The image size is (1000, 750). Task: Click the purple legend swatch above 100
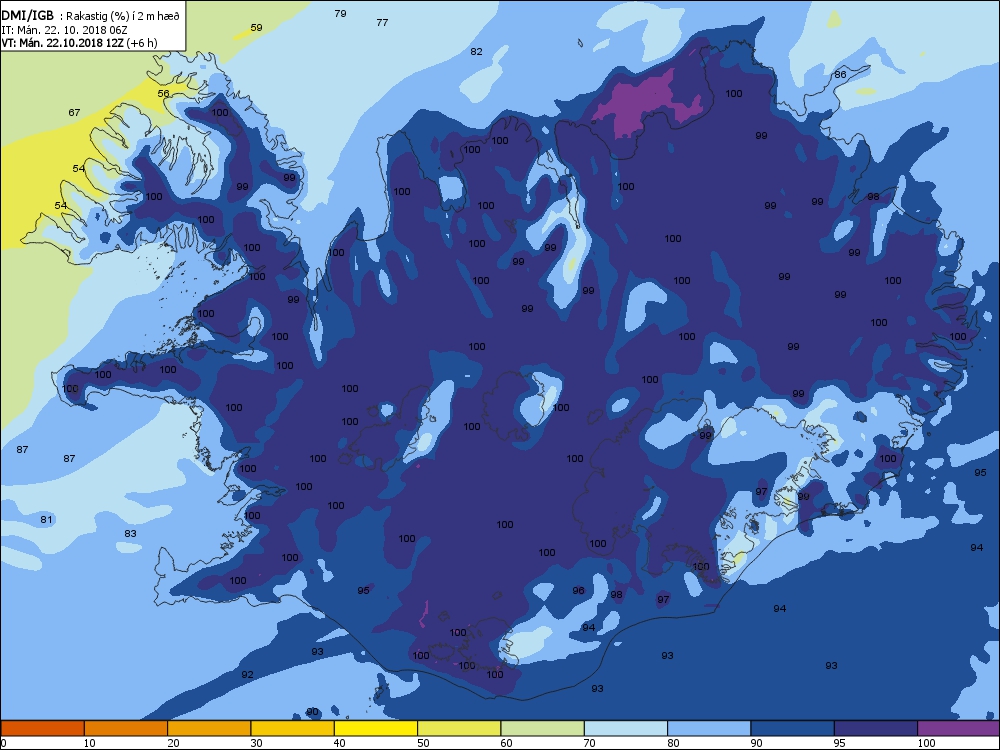pos(959,728)
